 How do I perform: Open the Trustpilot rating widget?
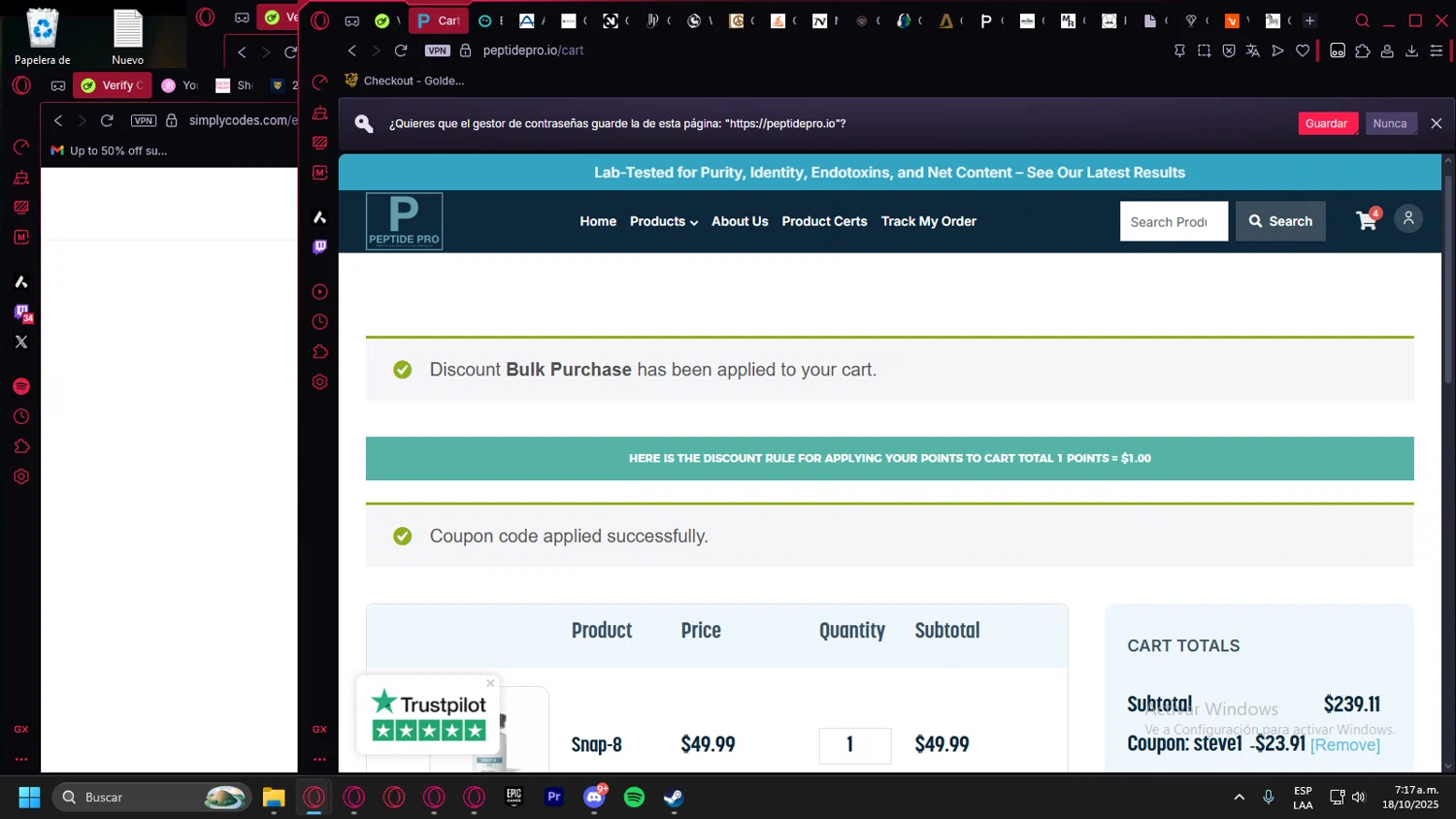428,716
